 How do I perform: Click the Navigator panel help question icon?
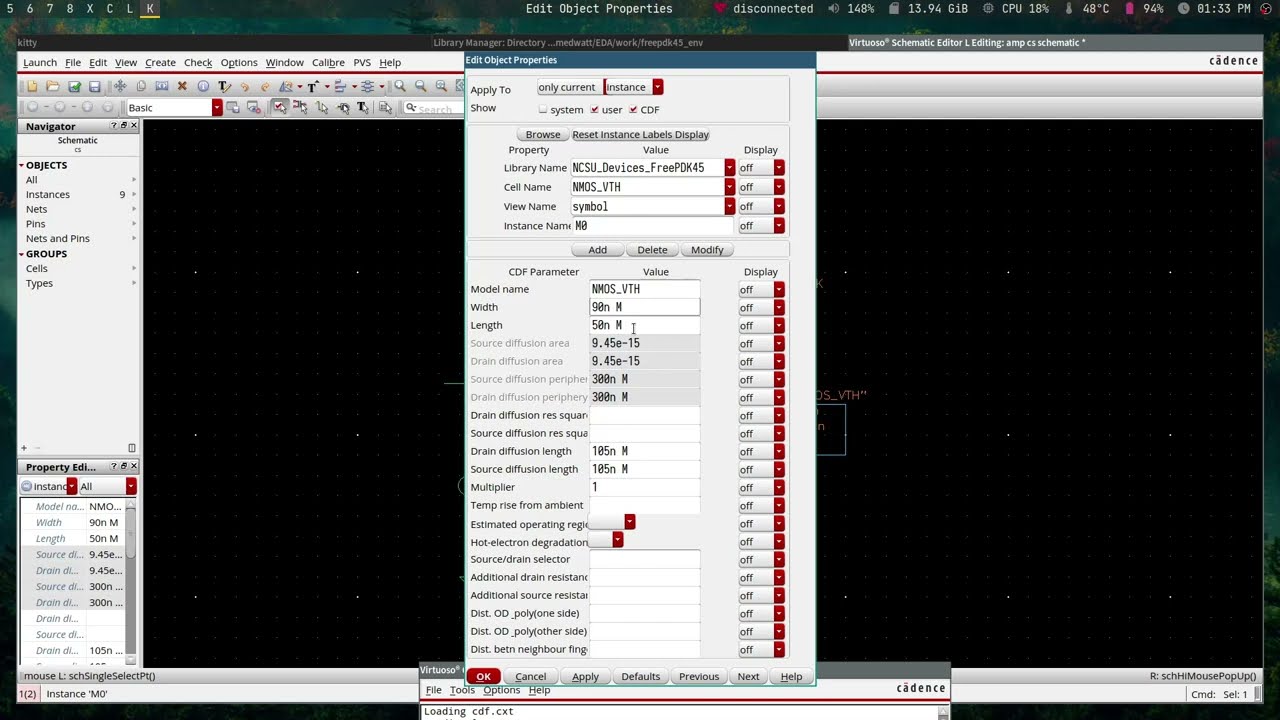pyautogui.click(x=113, y=126)
